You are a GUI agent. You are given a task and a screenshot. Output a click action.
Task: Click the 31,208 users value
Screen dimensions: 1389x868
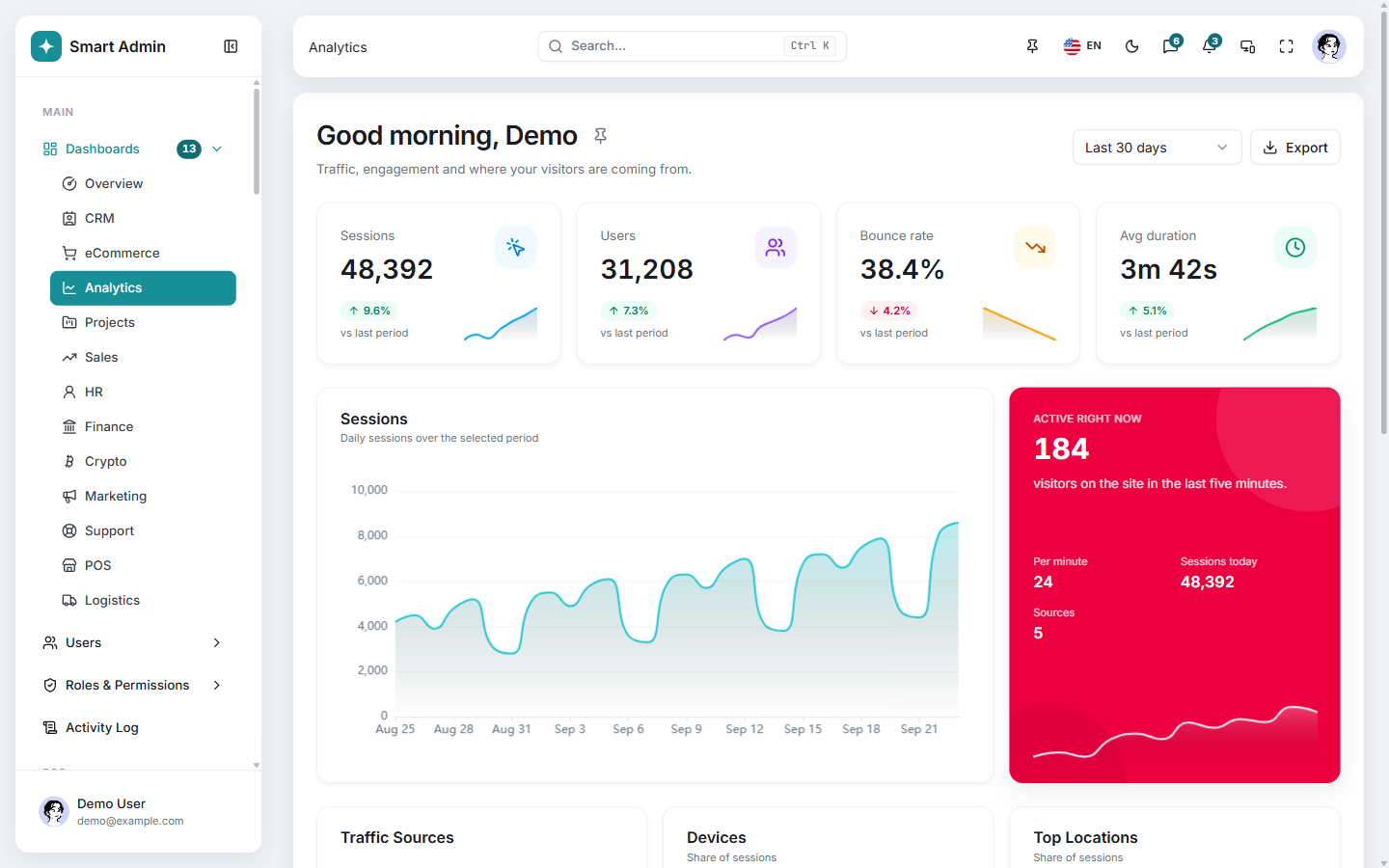(x=647, y=269)
